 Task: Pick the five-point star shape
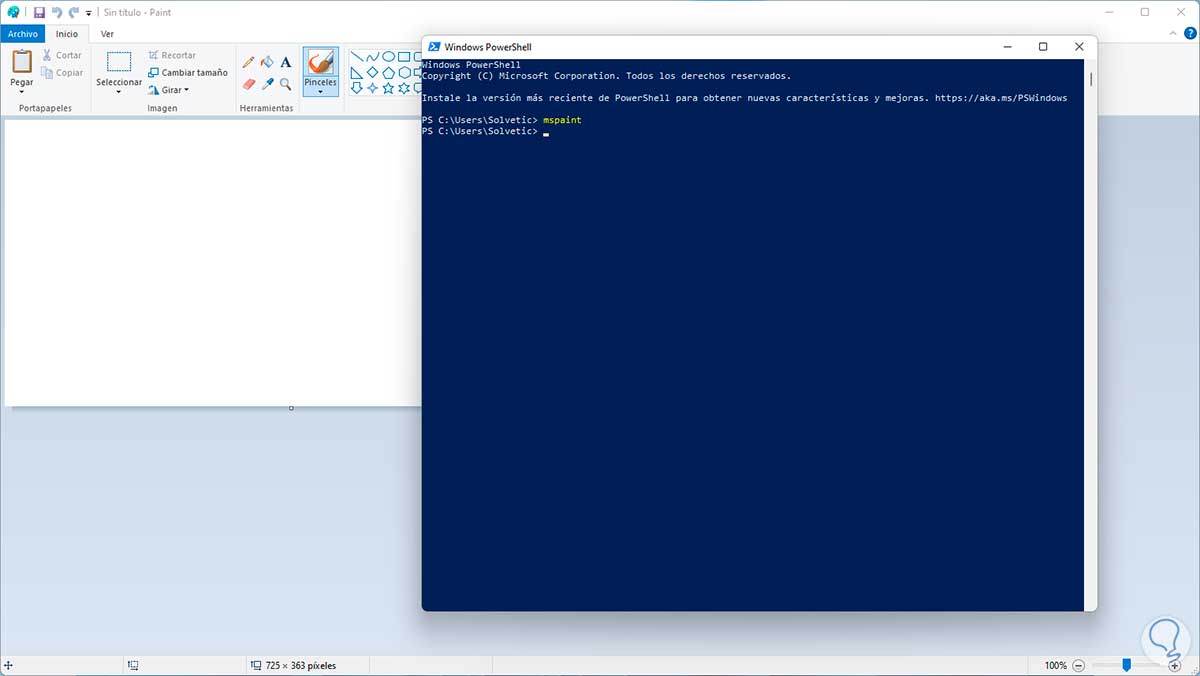point(389,88)
